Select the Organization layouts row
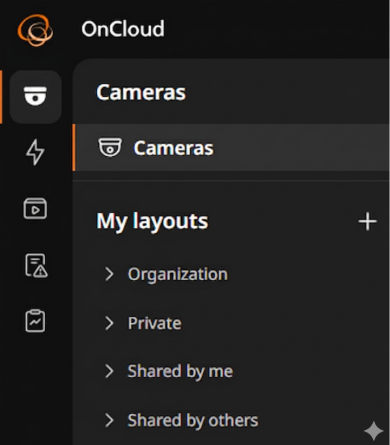Image resolution: width=390 pixels, height=445 pixels. [x=231, y=274]
